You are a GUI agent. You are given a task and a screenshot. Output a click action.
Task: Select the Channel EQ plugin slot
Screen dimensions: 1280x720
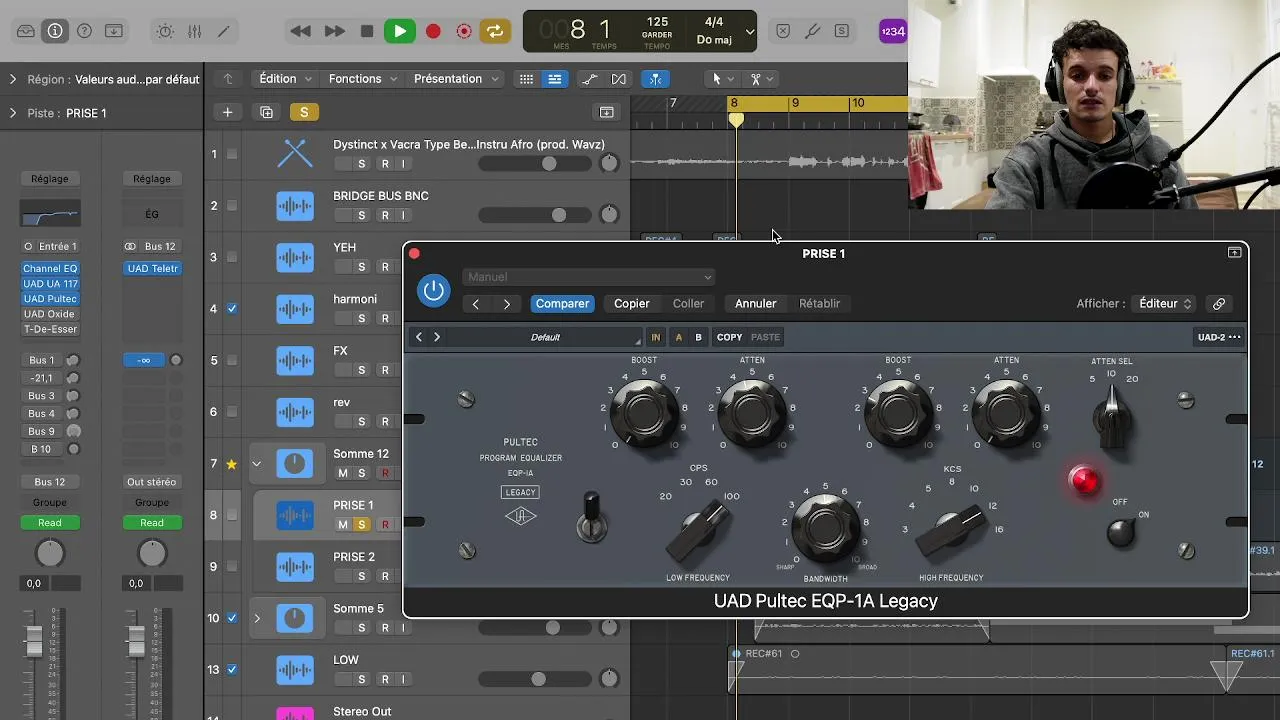(x=50, y=269)
